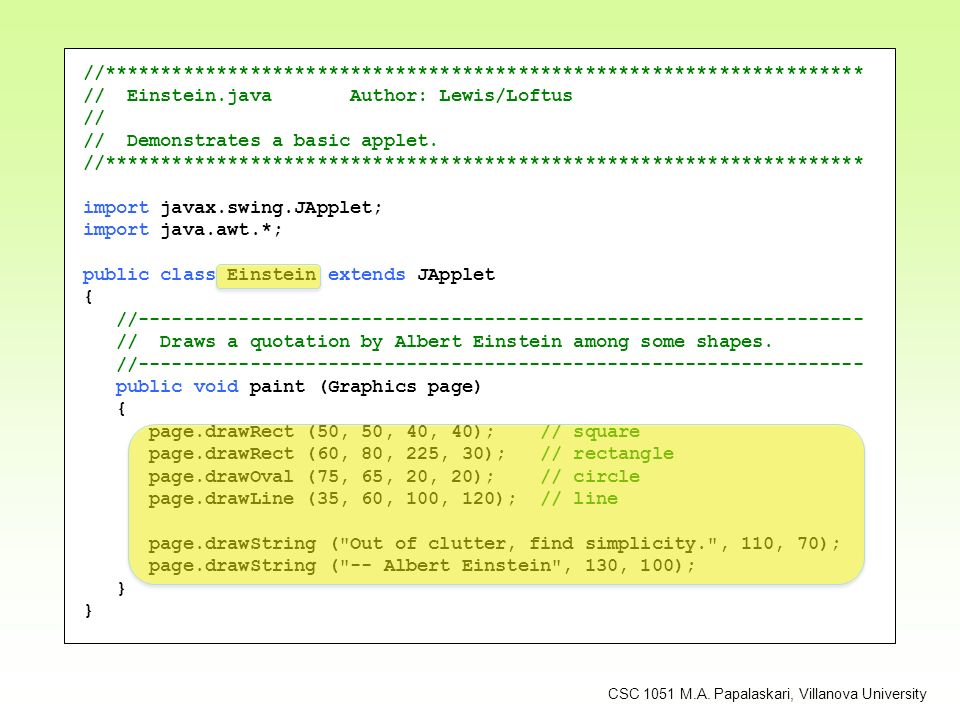Select the 'Author: Lewis/Loftus' comment text
Screen dimensions: 960x720
tap(460, 96)
